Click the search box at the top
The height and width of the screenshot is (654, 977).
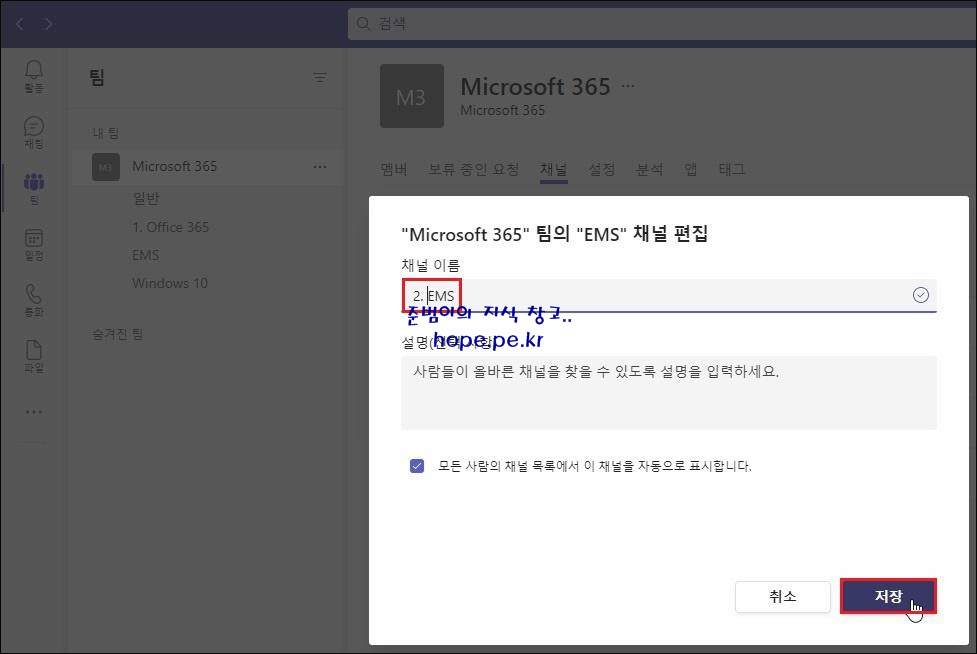point(662,24)
